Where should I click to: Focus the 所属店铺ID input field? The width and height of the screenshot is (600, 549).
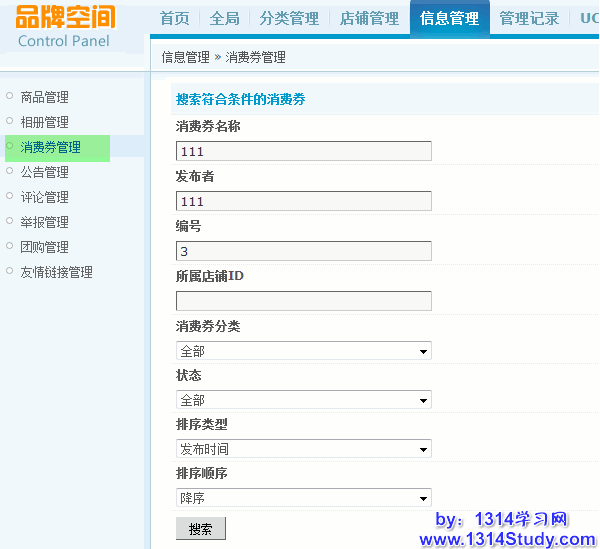click(x=303, y=301)
